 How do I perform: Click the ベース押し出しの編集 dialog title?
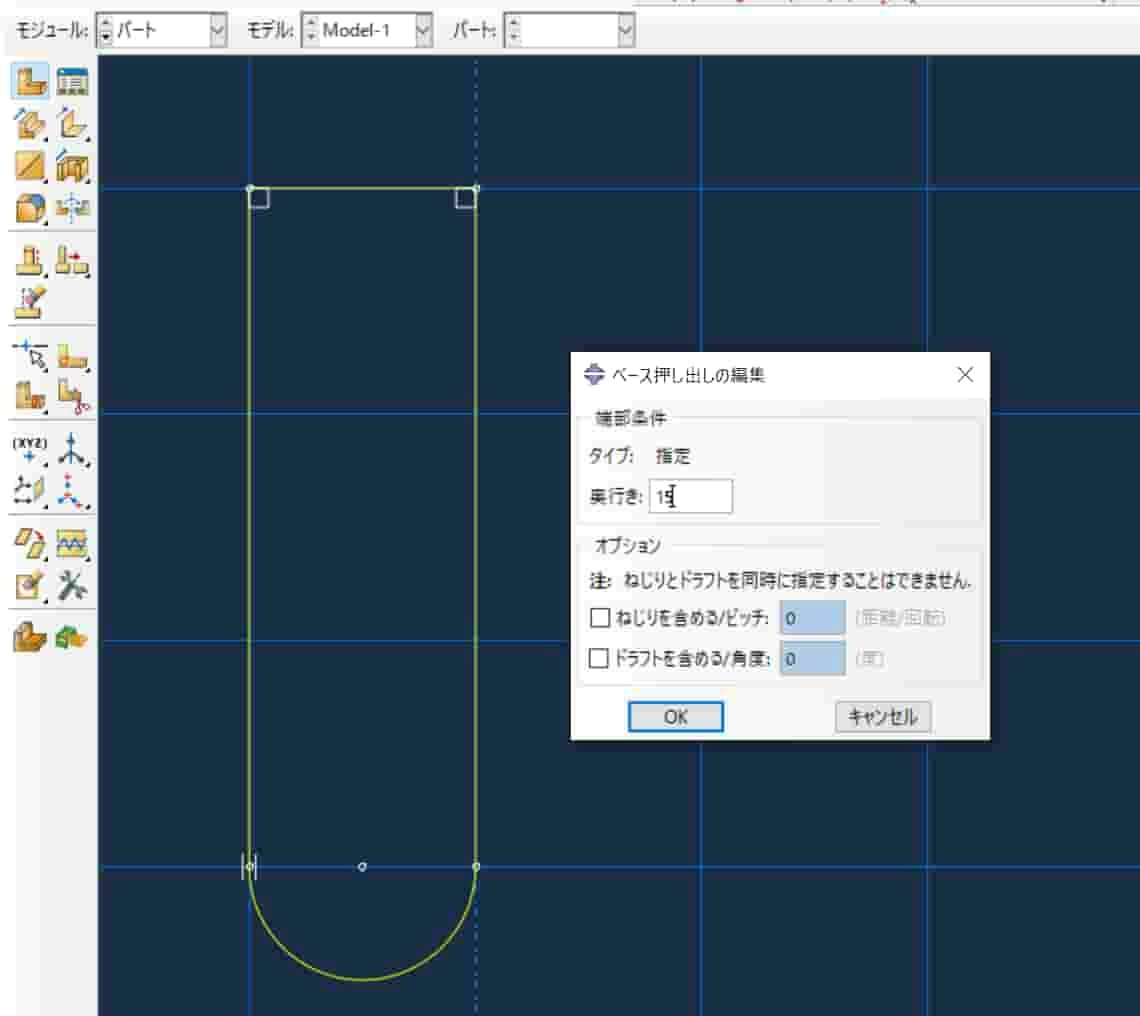pyautogui.click(x=688, y=375)
